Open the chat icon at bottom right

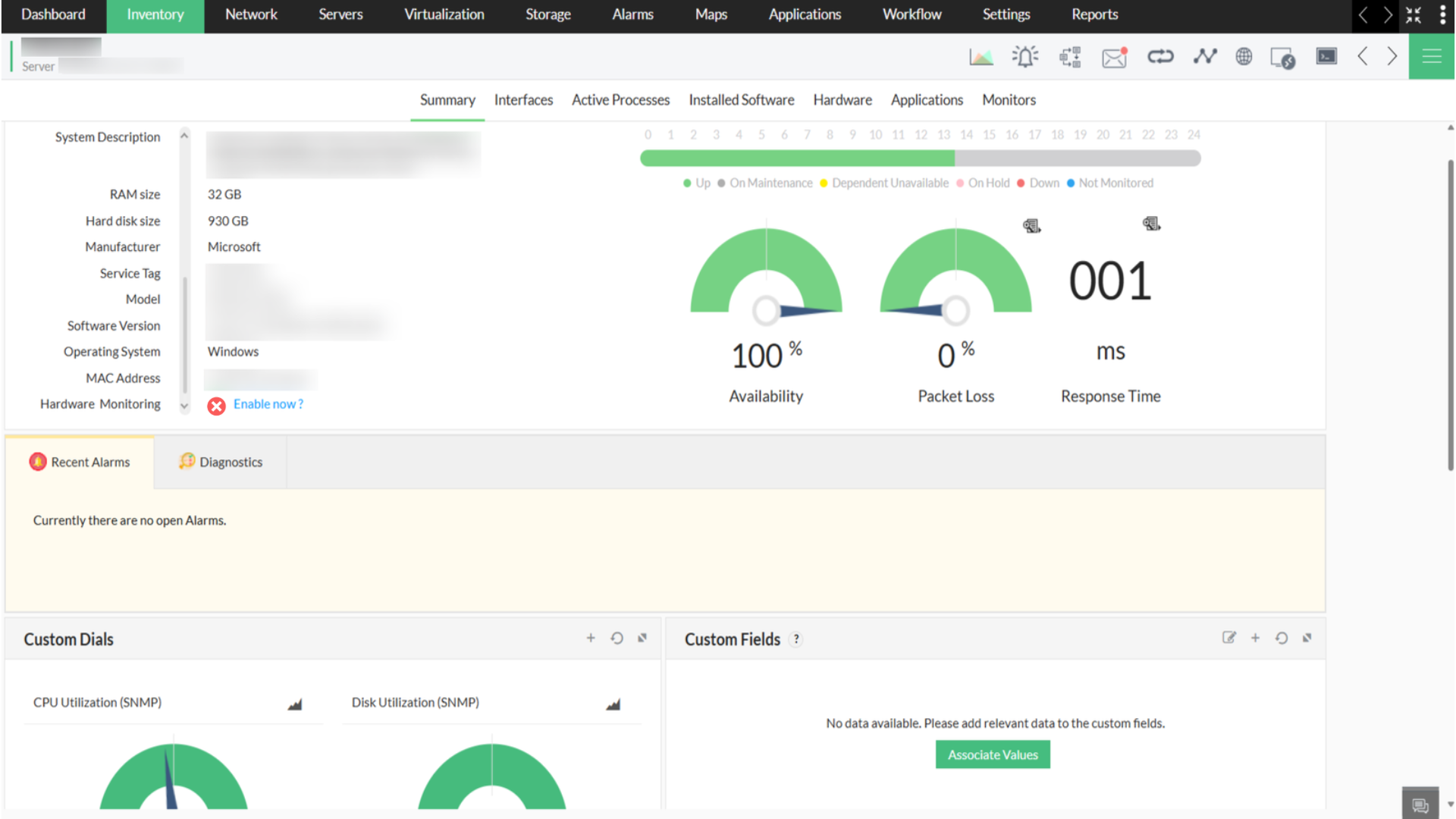pyautogui.click(x=1420, y=805)
